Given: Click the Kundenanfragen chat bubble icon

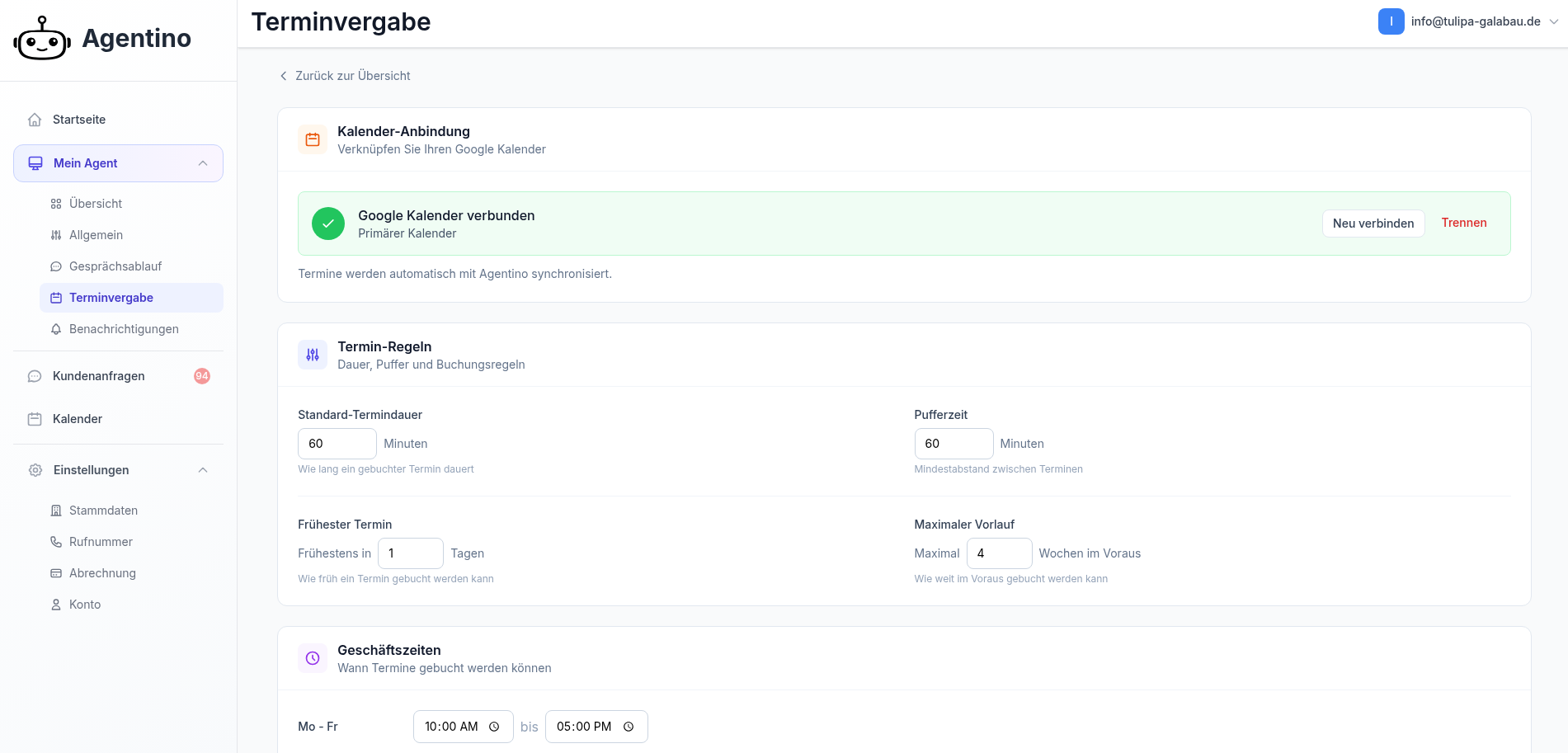Looking at the screenshot, I should click(x=35, y=376).
